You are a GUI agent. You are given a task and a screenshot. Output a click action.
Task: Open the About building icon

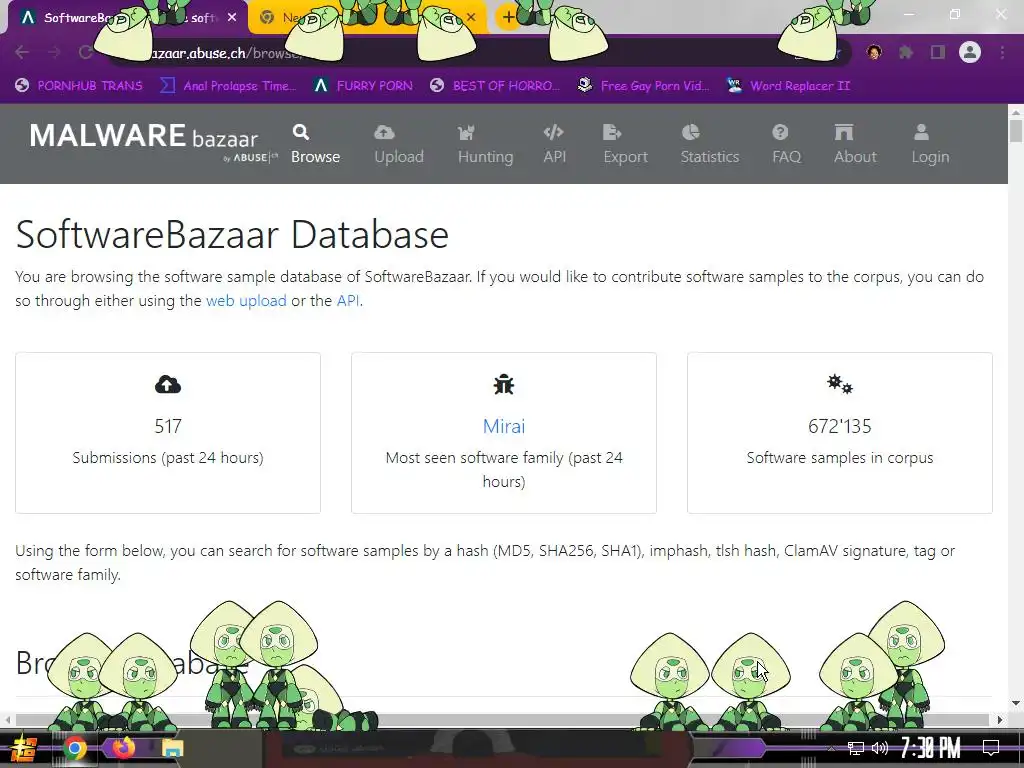[x=844, y=133]
